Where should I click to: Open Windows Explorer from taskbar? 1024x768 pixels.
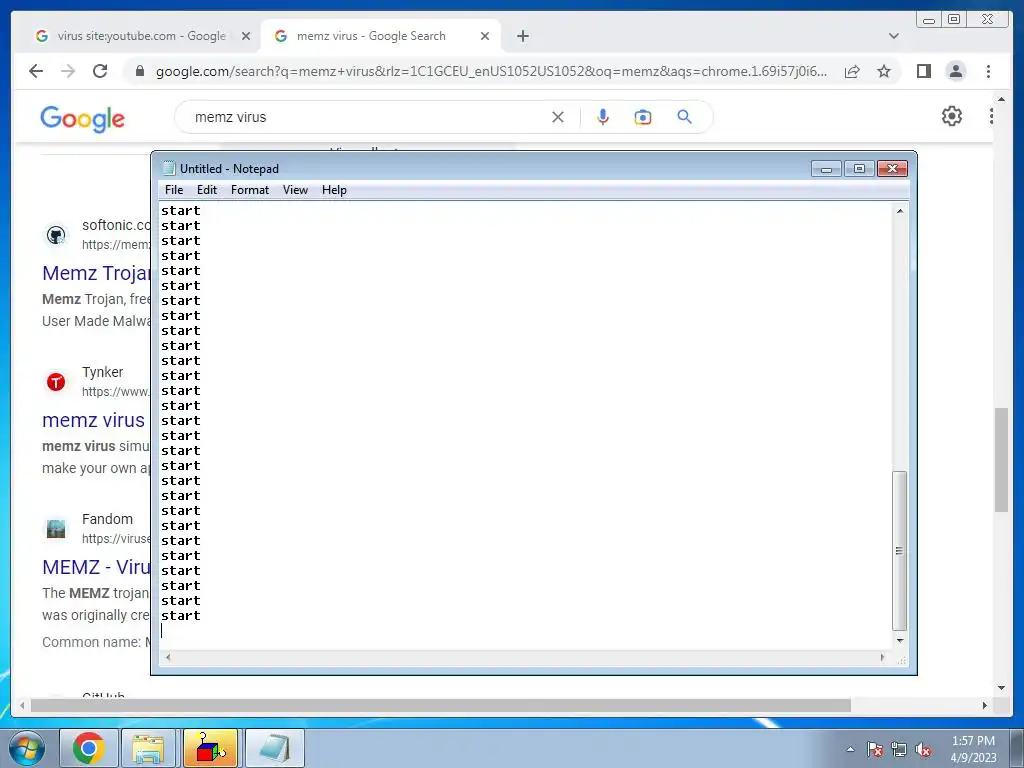pyautogui.click(x=148, y=748)
